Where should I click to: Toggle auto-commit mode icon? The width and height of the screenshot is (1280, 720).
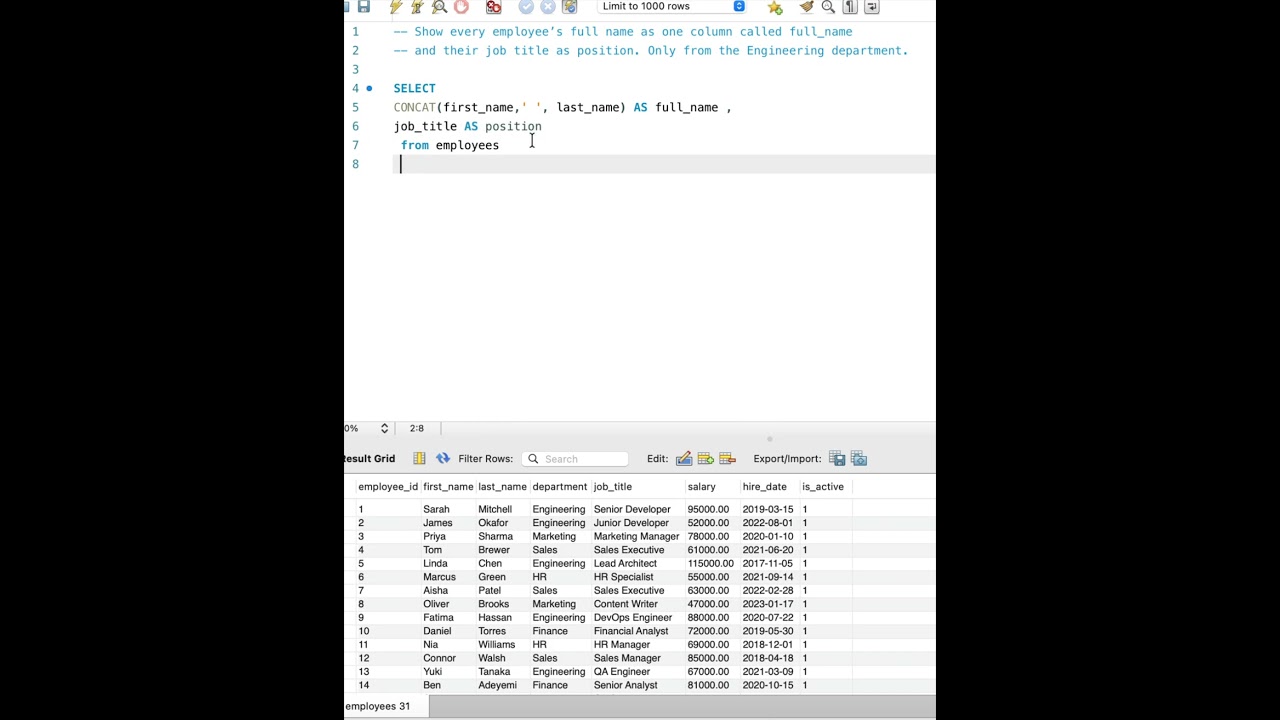(569, 6)
